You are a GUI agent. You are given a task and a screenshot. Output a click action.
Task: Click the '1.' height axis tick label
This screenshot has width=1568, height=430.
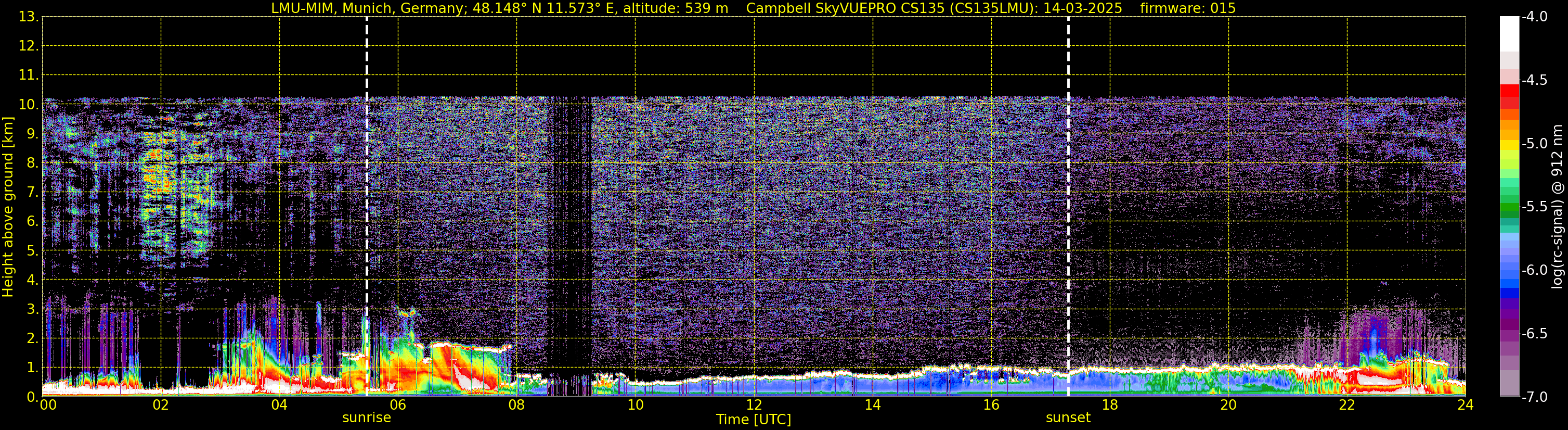pyautogui.click(x=32, y=368)
